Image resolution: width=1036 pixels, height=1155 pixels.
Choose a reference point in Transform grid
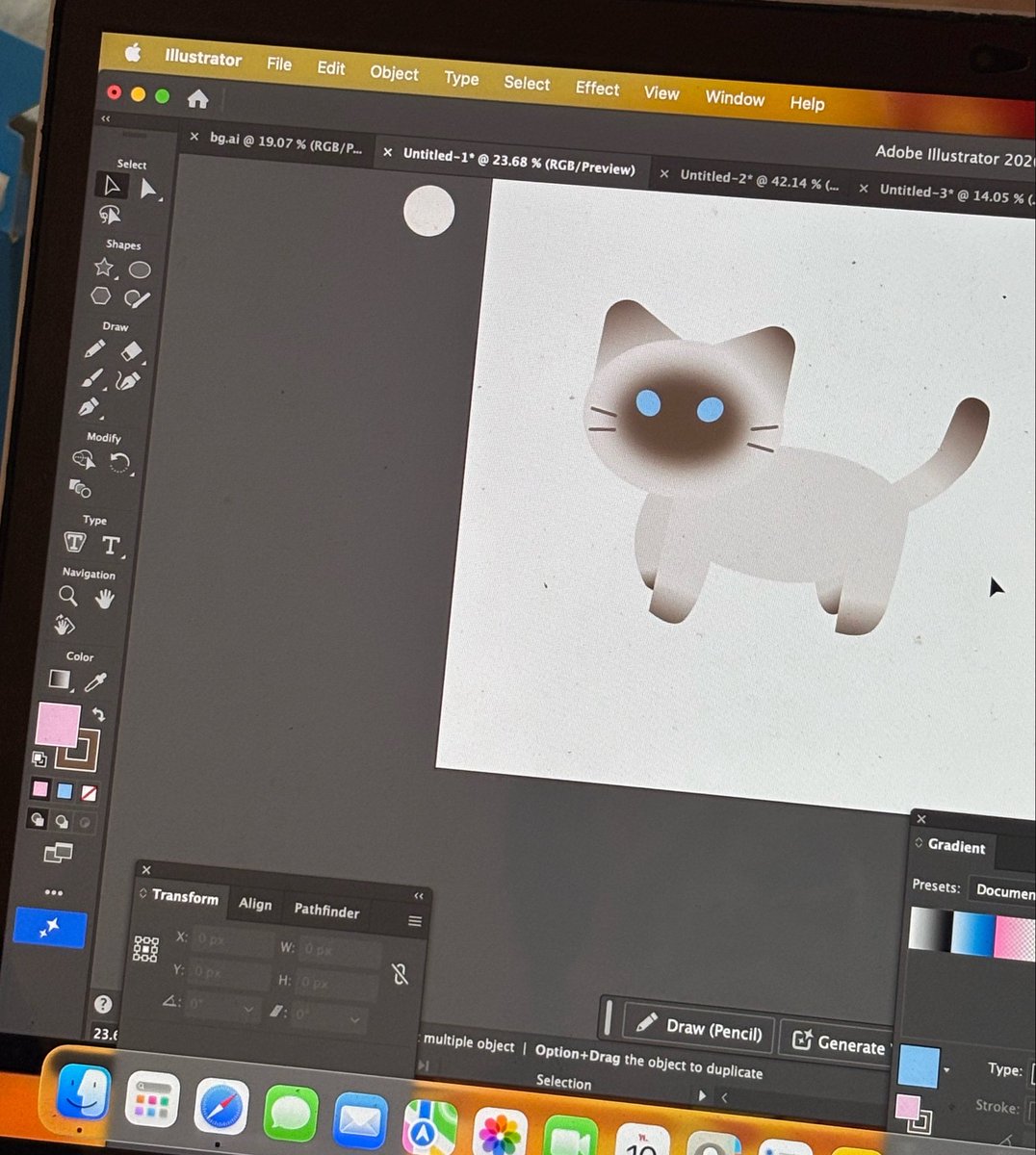(x=145, y=949)
